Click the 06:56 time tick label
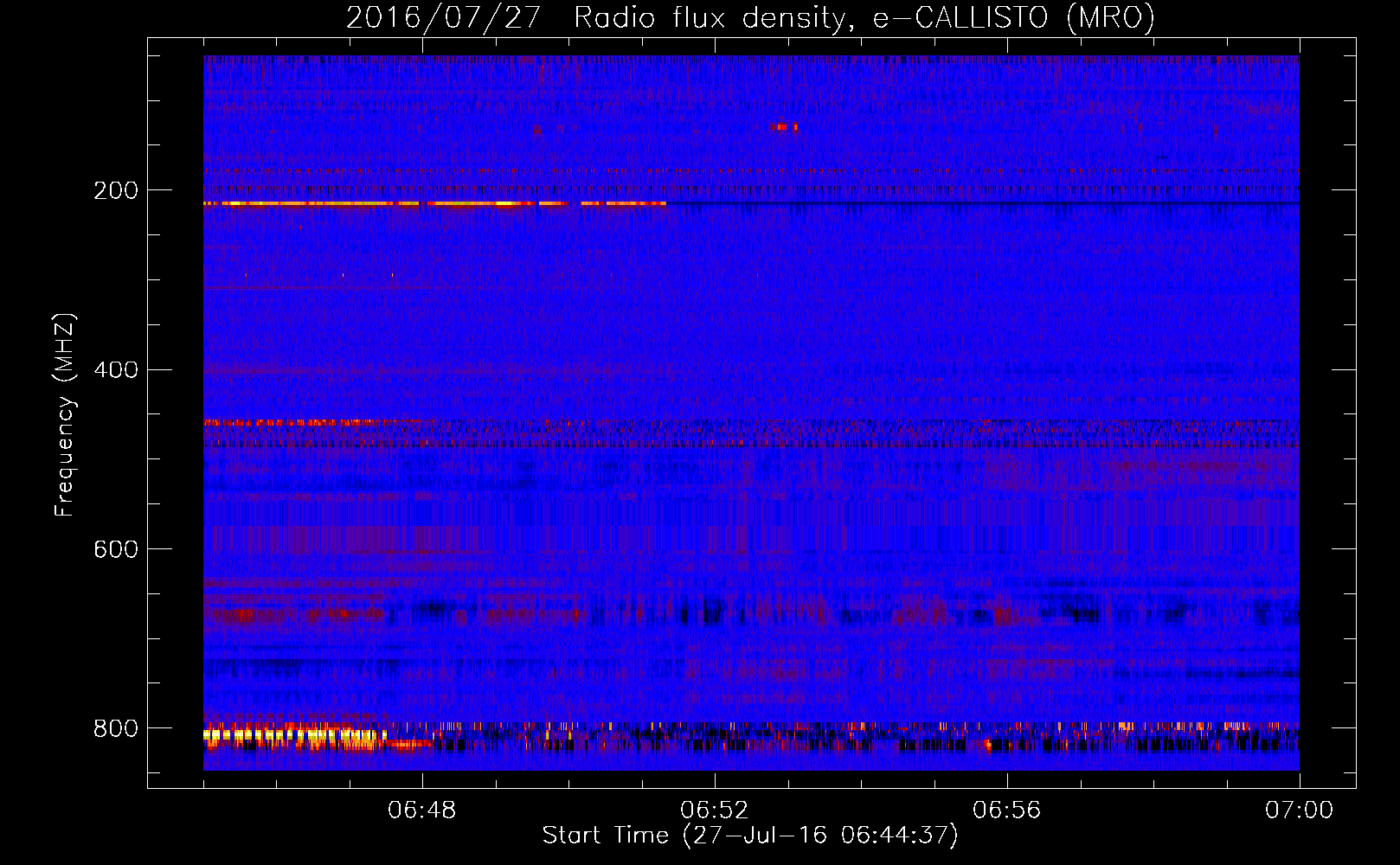The height and width of the screenshot is (865, 1400). (x=1007, y=811)
